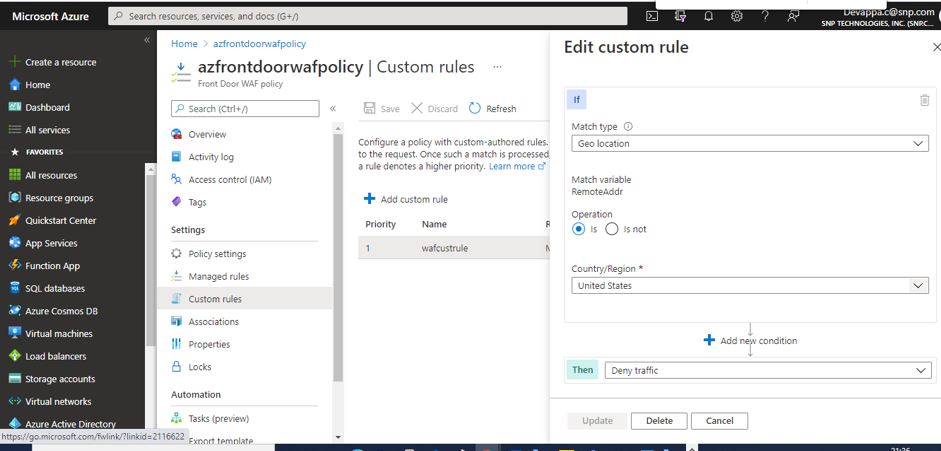Click the Create a resource plus icon
This screenshot has height=451, width=941.
[x=14, y=62]
